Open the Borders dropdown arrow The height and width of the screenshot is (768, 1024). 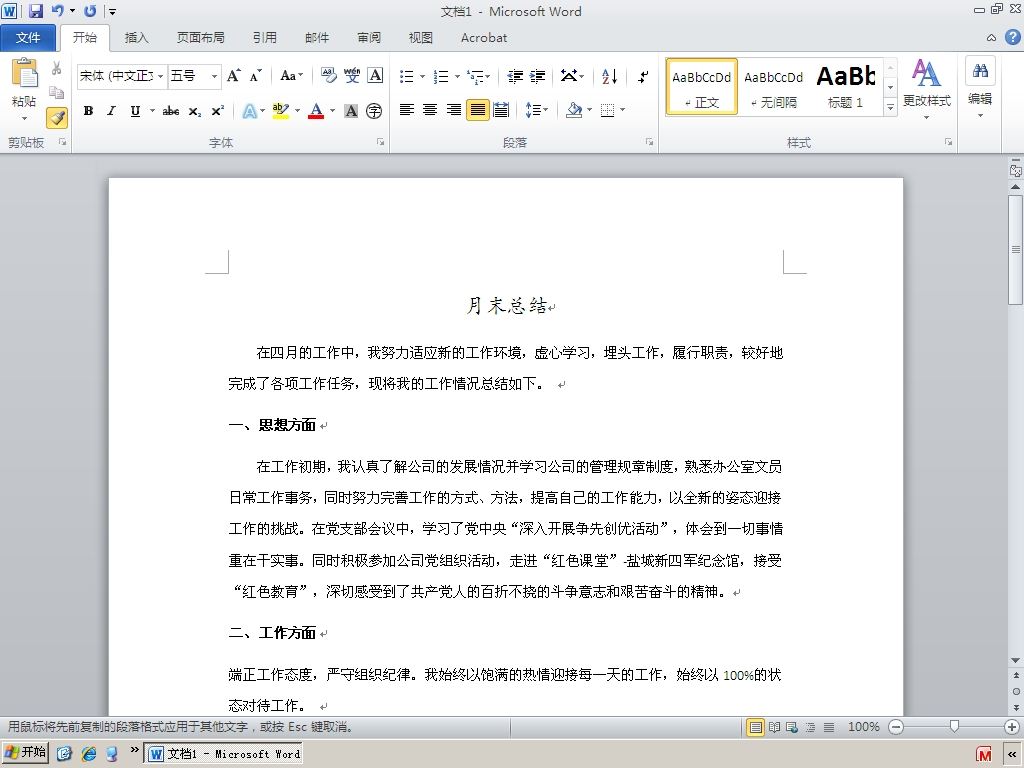pos(623,110)
